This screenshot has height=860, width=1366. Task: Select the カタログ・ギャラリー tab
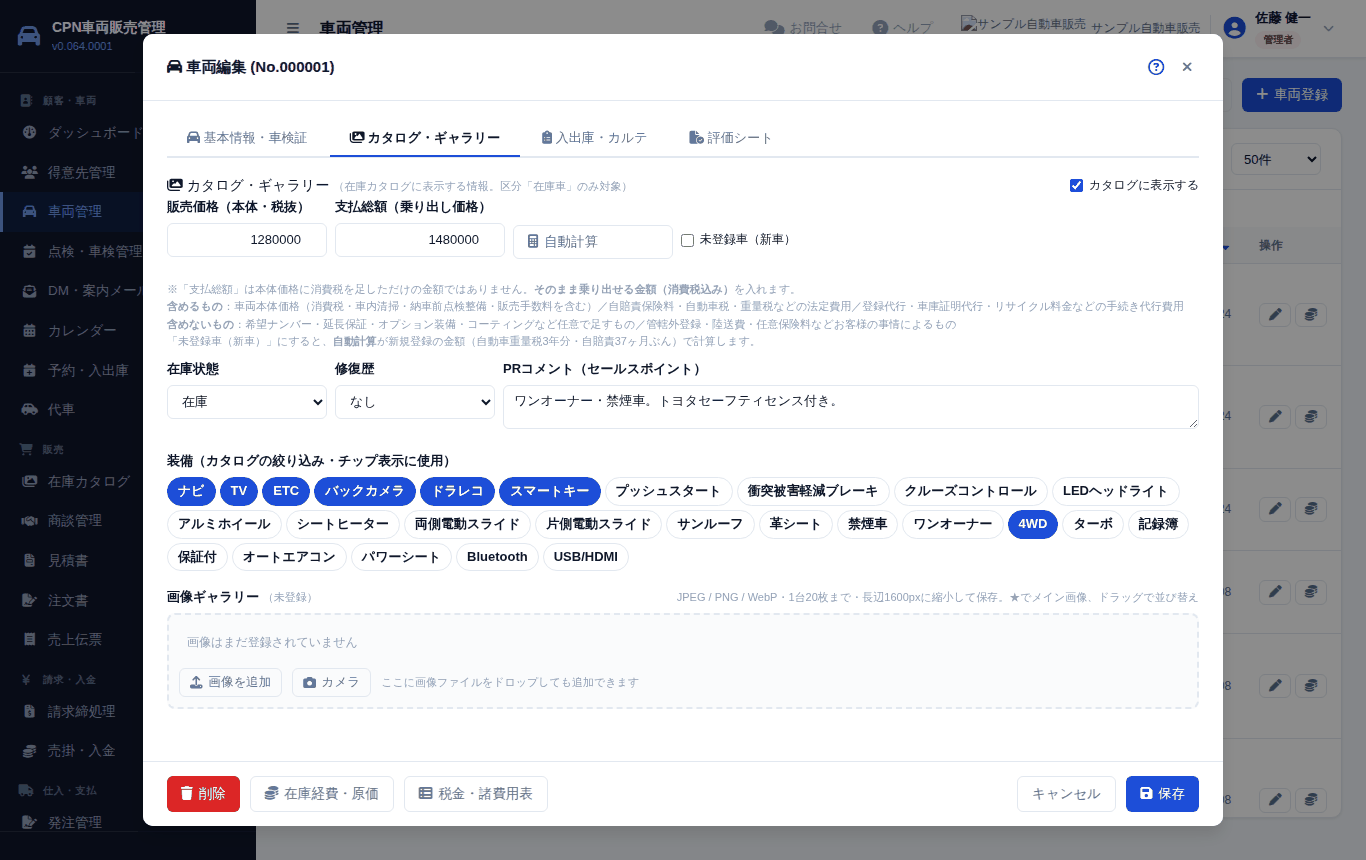(425, 138)
